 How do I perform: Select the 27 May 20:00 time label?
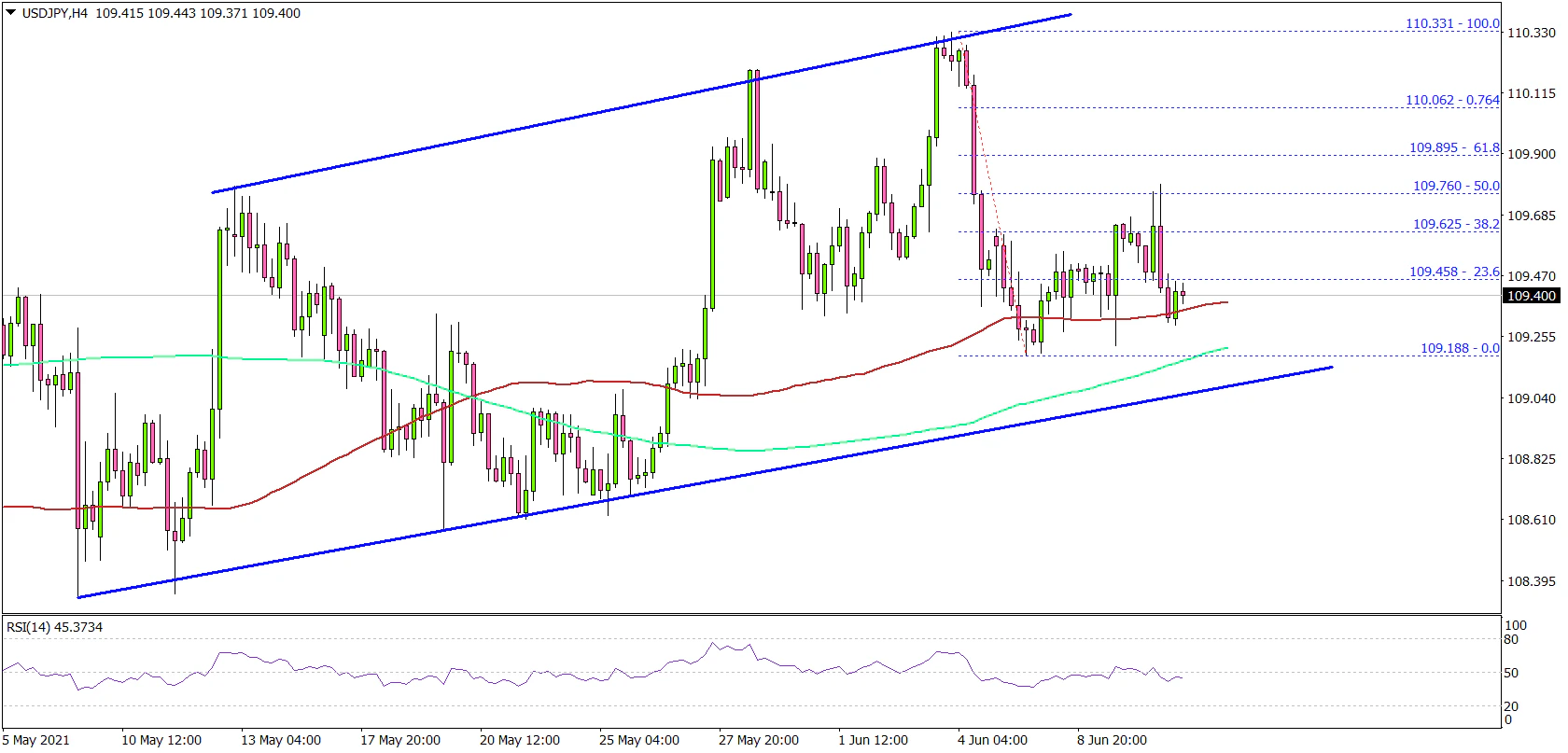[758, 740]
